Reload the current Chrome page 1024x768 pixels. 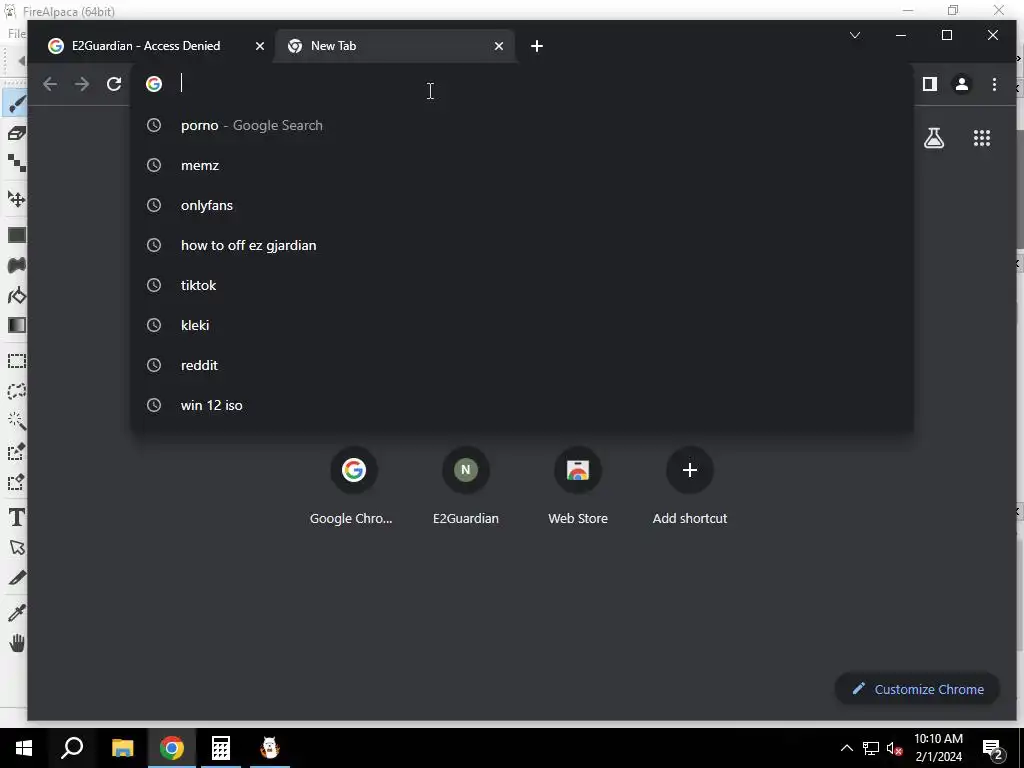[x=114, y=84]
